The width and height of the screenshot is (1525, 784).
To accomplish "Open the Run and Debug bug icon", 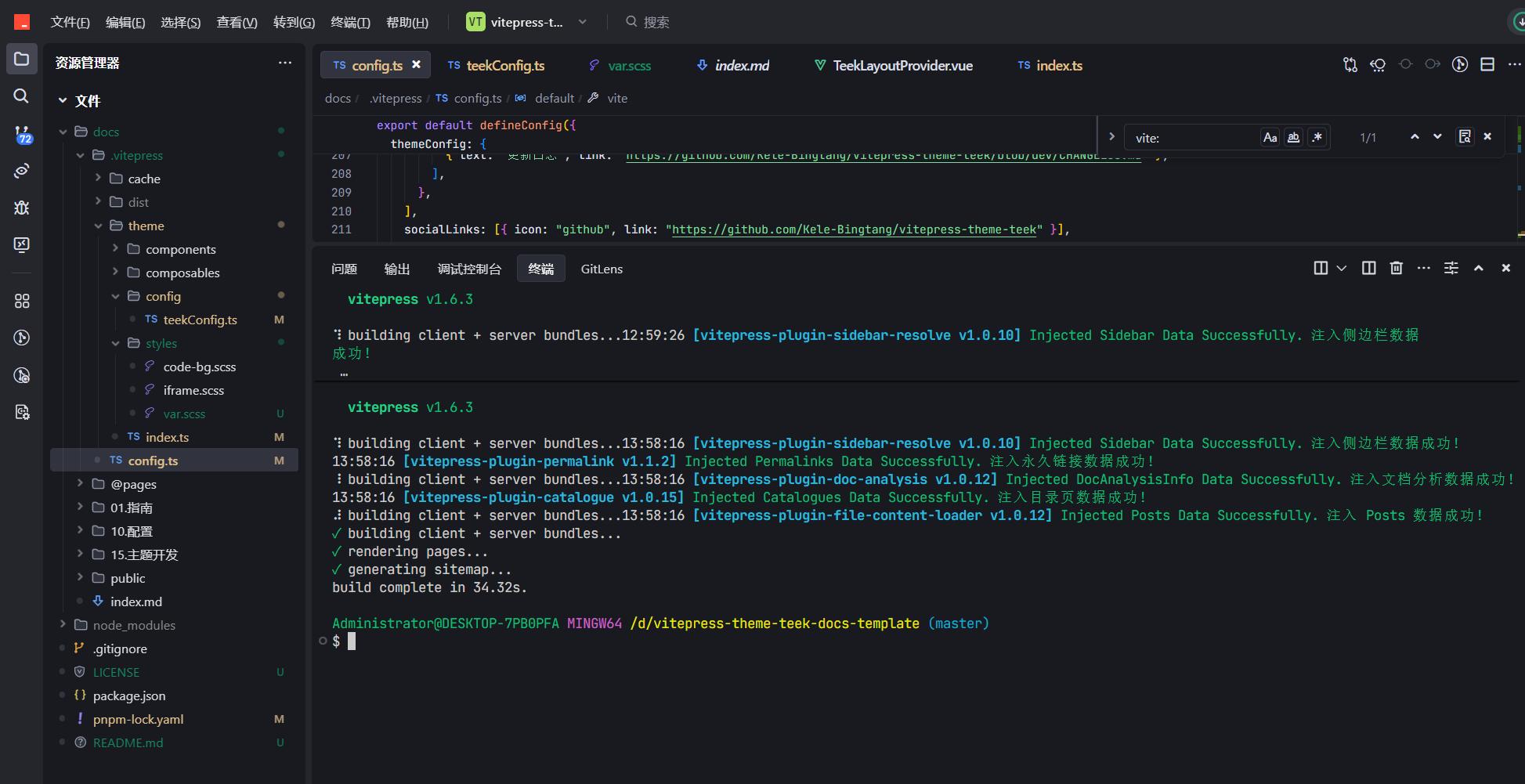I will pyautogui.click(x=22, y=208).
